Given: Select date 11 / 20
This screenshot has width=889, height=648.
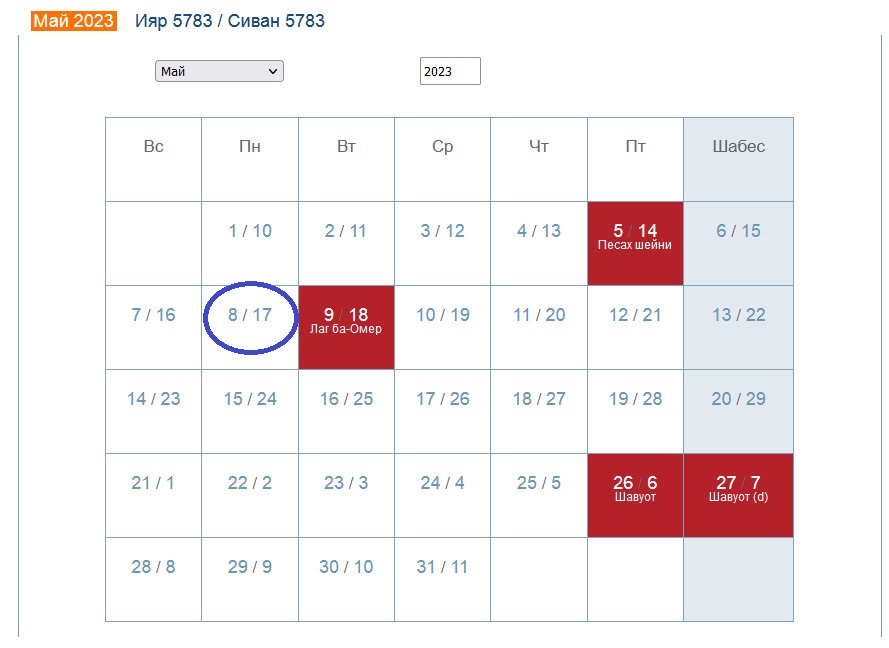Looking at the screenshot, I should (x=539, y=315).
